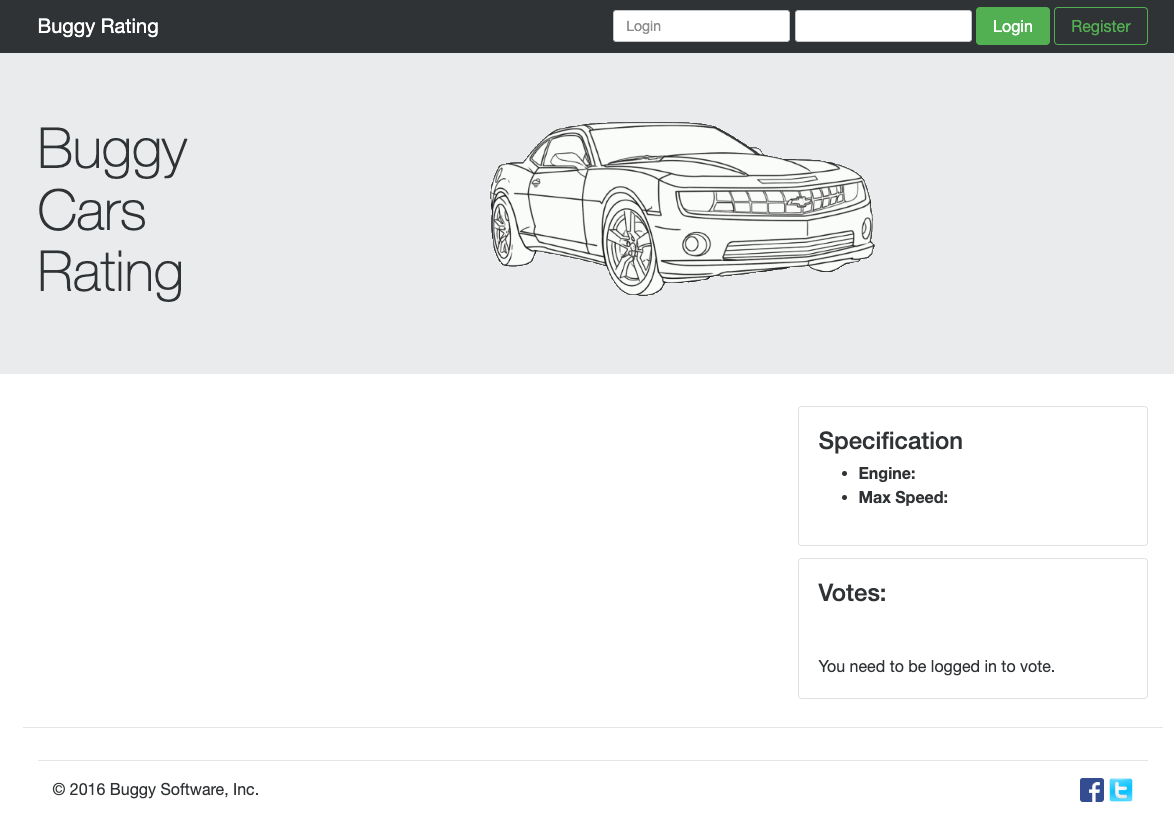Open Facebook via the footer icon
Screen dimensions: 1174x816
[x=1091, y=789]
